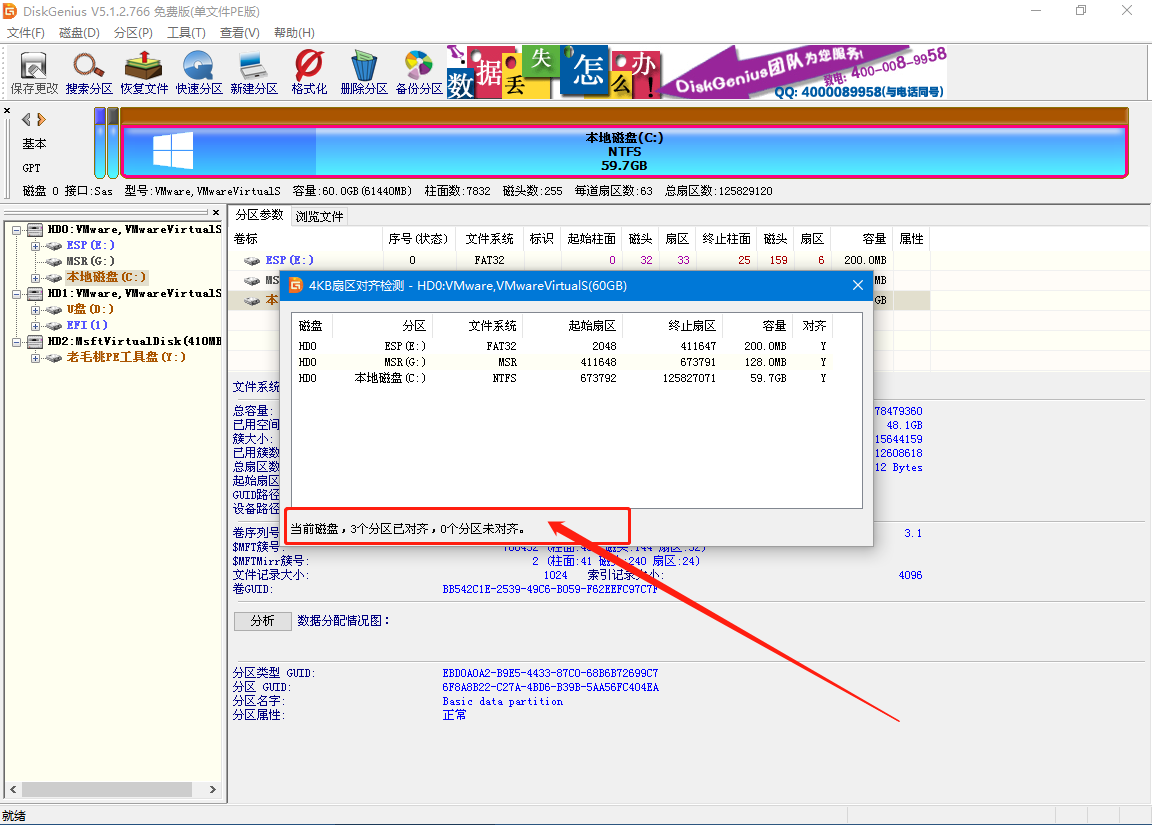Click the DiskGenius app icon in title bar

[x=10, y=11]
